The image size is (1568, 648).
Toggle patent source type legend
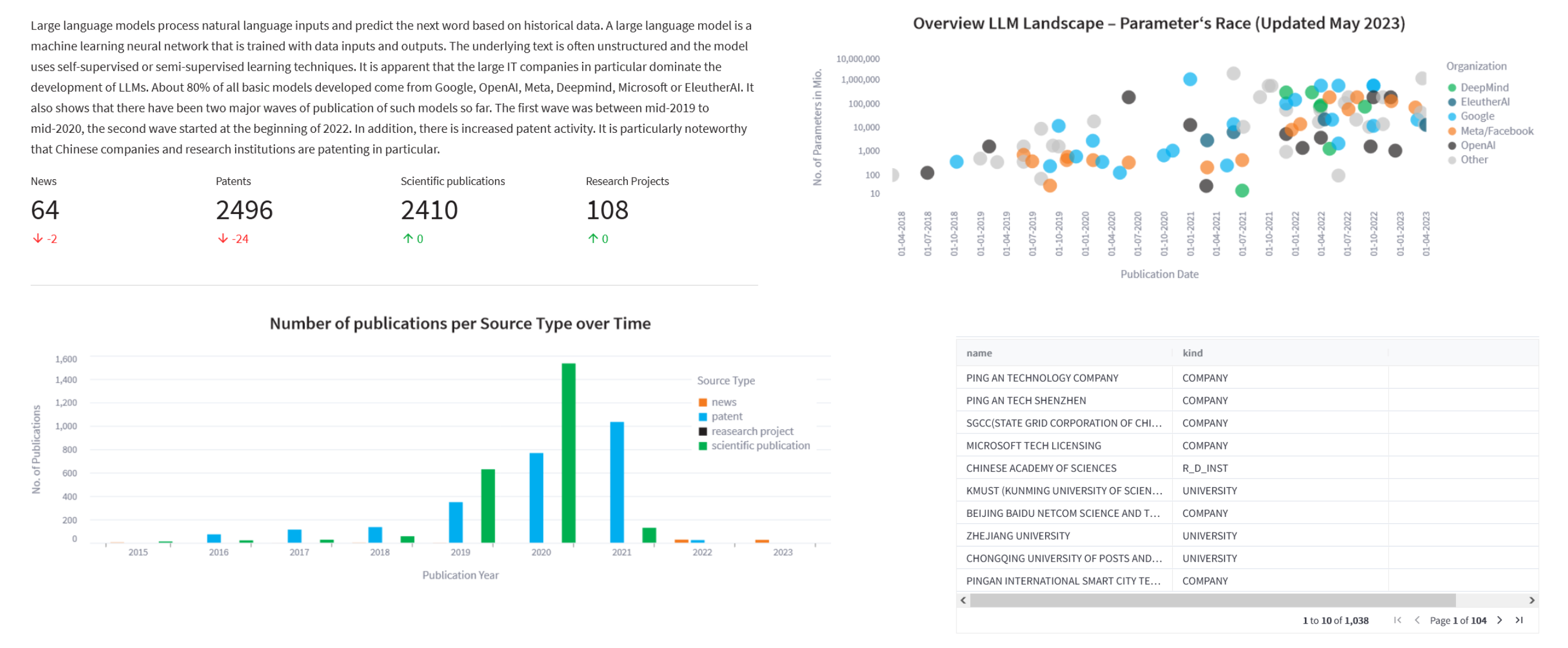click(720, 416)
